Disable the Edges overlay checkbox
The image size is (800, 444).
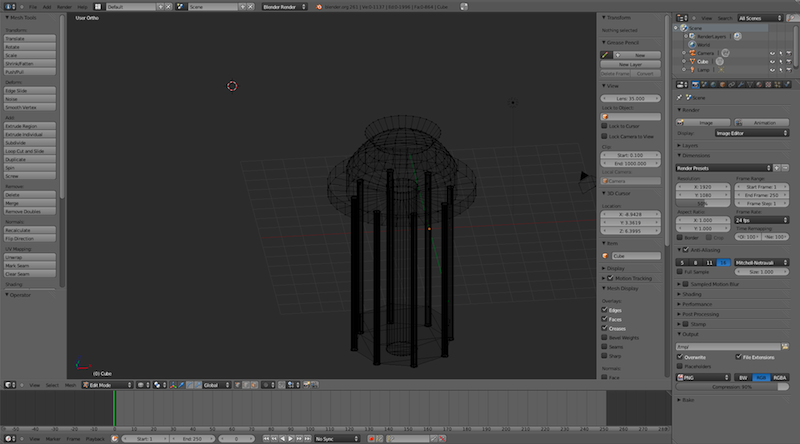tap(604, 310)
